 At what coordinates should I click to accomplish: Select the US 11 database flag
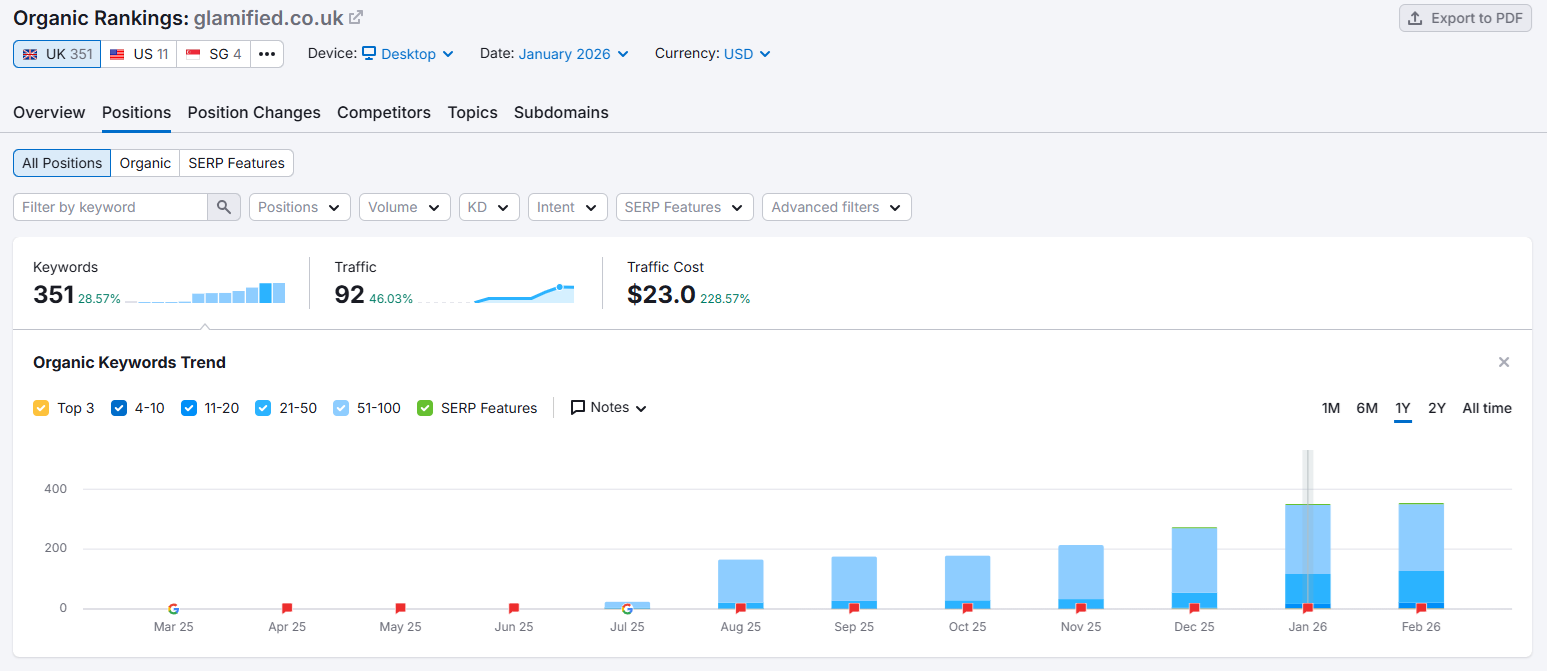[138, 54]
